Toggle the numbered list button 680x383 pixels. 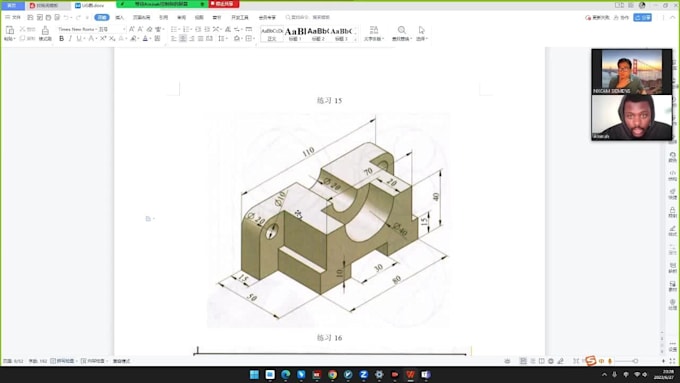point(186,29)
